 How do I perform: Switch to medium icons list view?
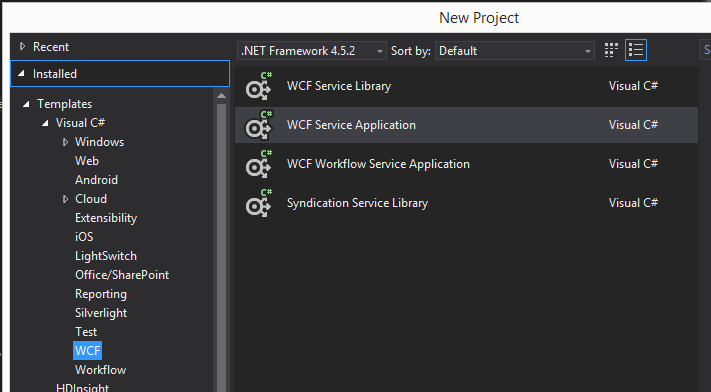(x=636, y=50)
